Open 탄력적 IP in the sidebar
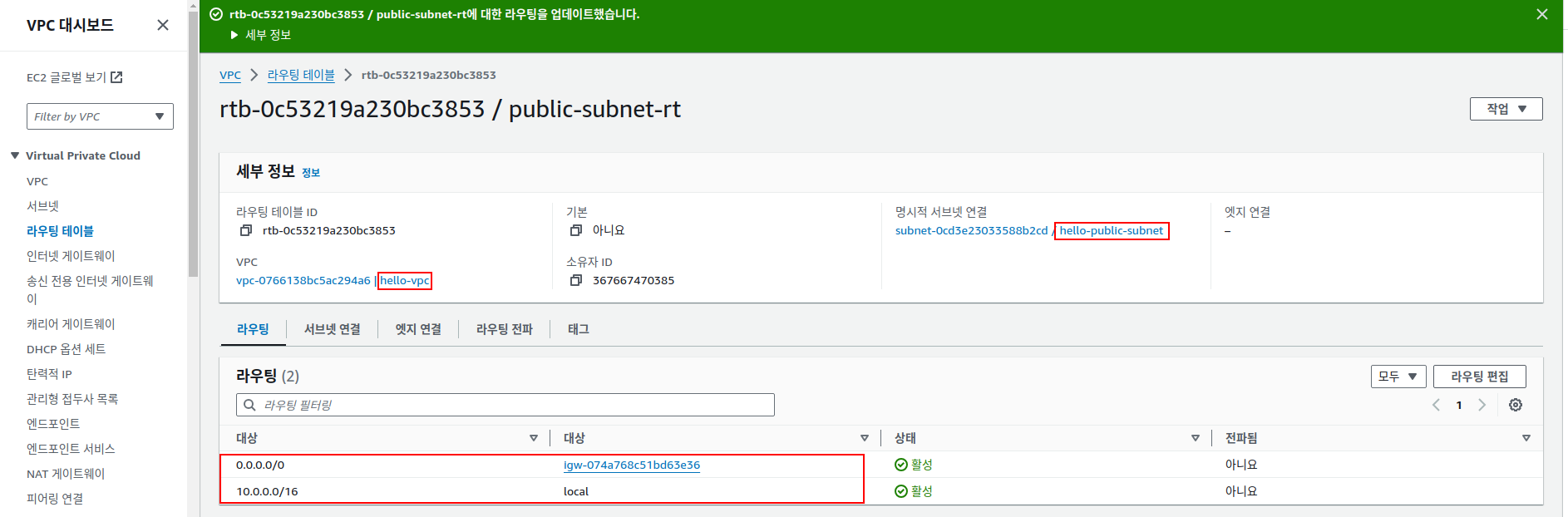Screen dimensions: 1568x517 tap(49, 374)
